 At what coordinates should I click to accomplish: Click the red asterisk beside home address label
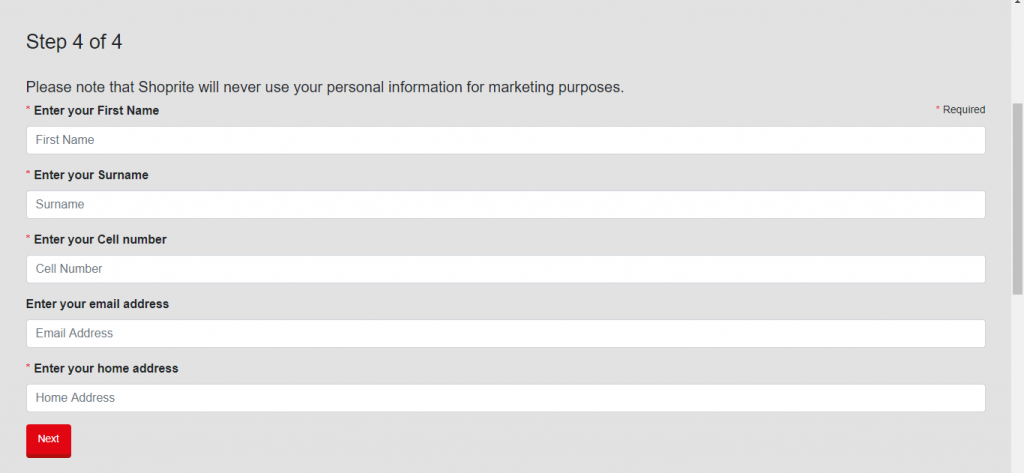coord(28,368)
